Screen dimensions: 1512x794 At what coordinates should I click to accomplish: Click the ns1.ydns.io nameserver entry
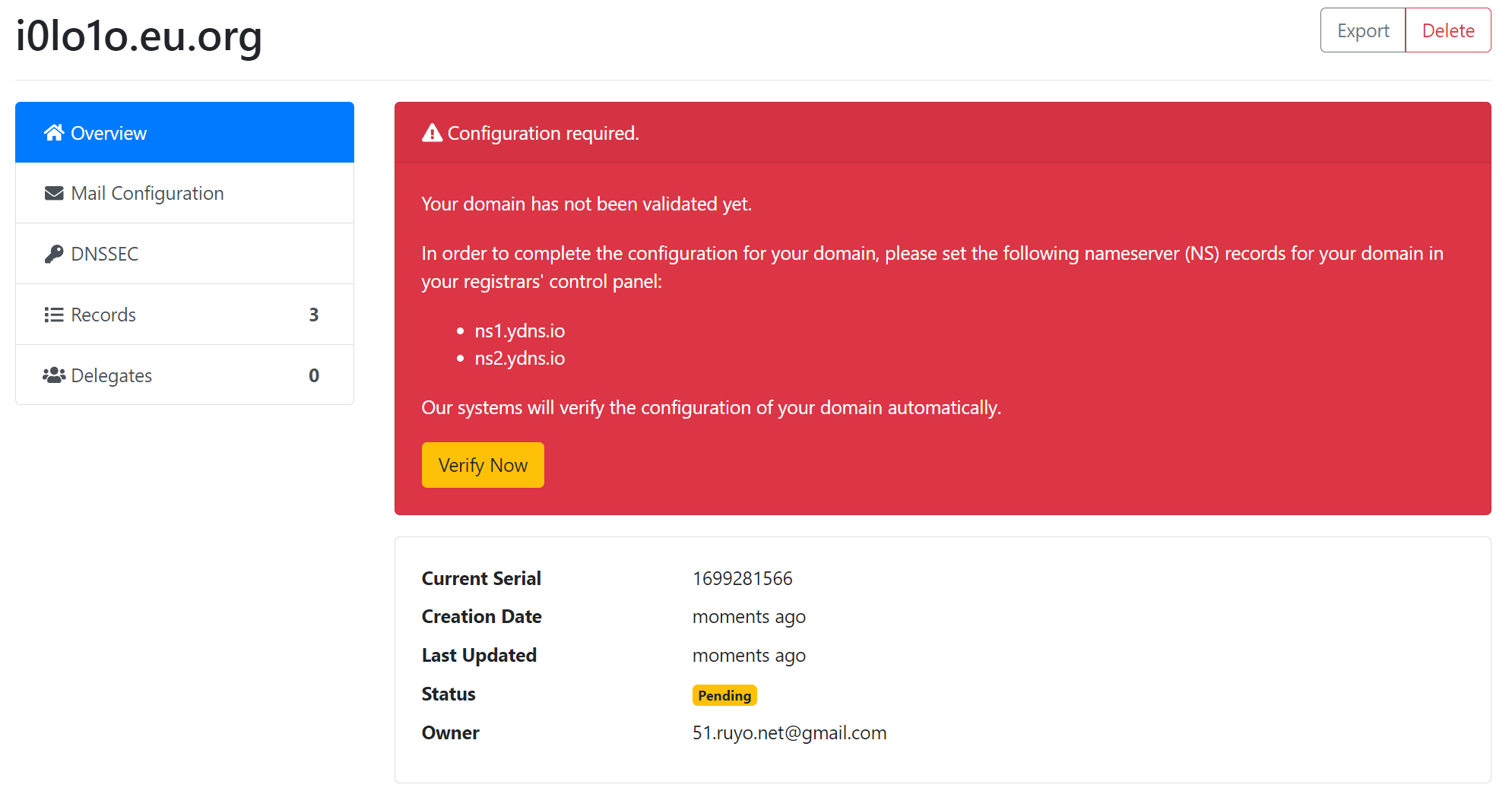[519, 331]
